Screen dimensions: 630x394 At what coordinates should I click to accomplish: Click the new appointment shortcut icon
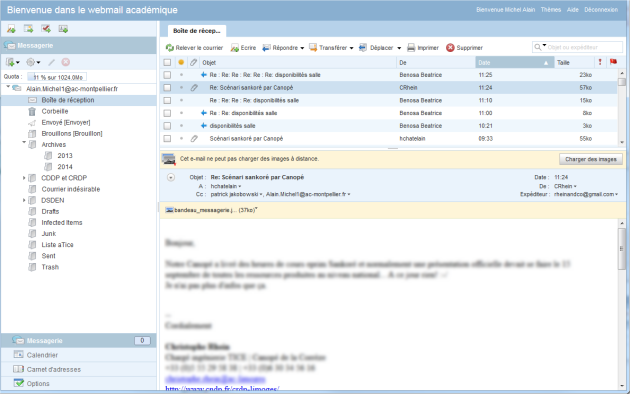pyautogui.click(x=28, y=29)
